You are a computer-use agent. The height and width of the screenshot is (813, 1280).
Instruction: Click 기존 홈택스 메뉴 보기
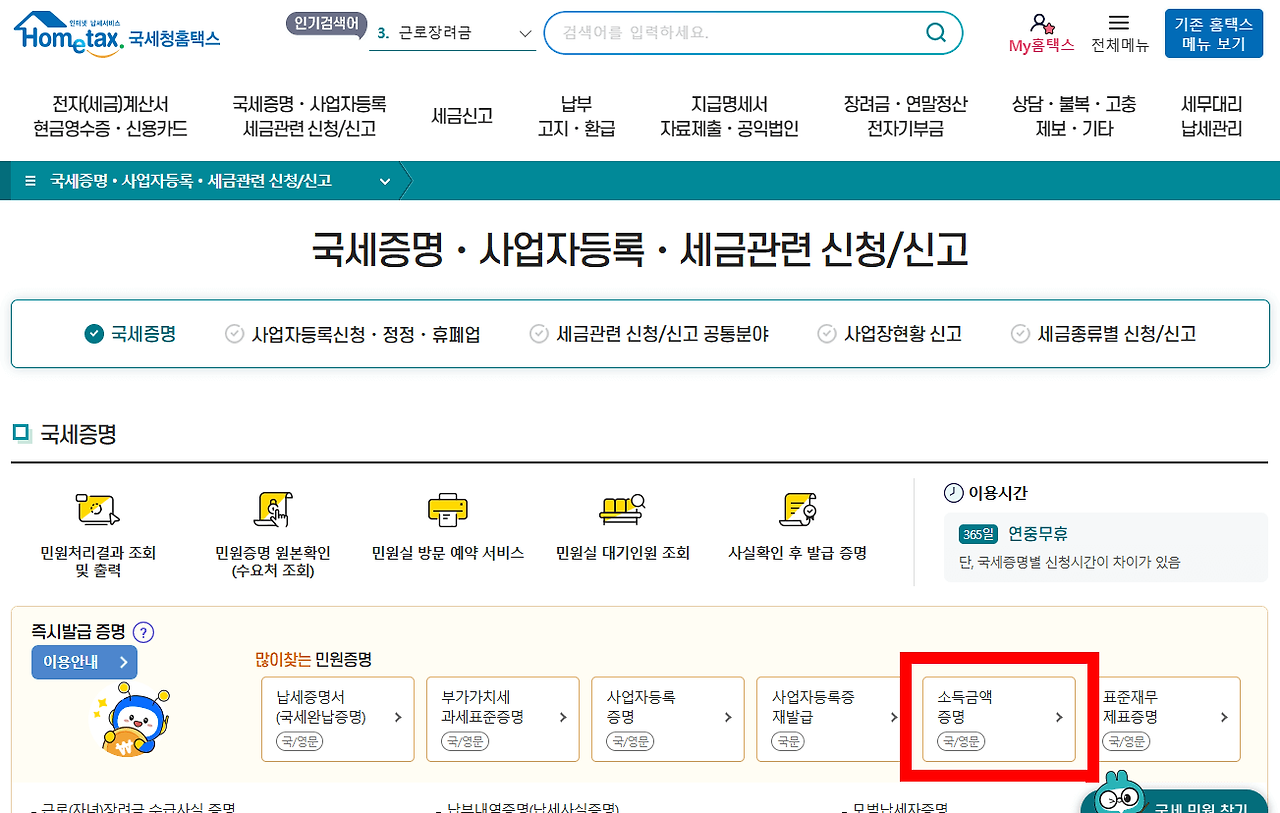[1212, 33]
